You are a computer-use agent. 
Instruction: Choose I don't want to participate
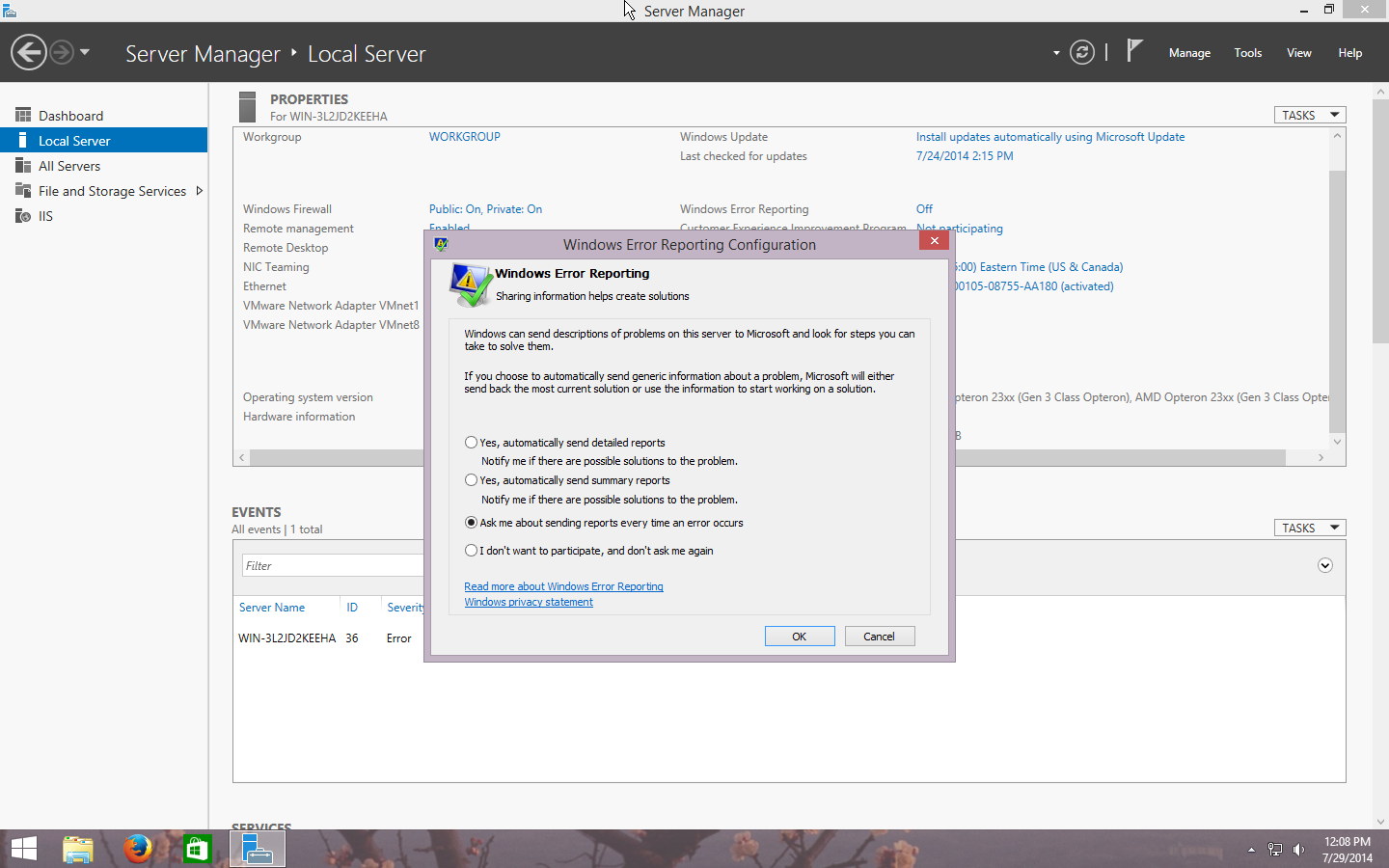[471, 550]
